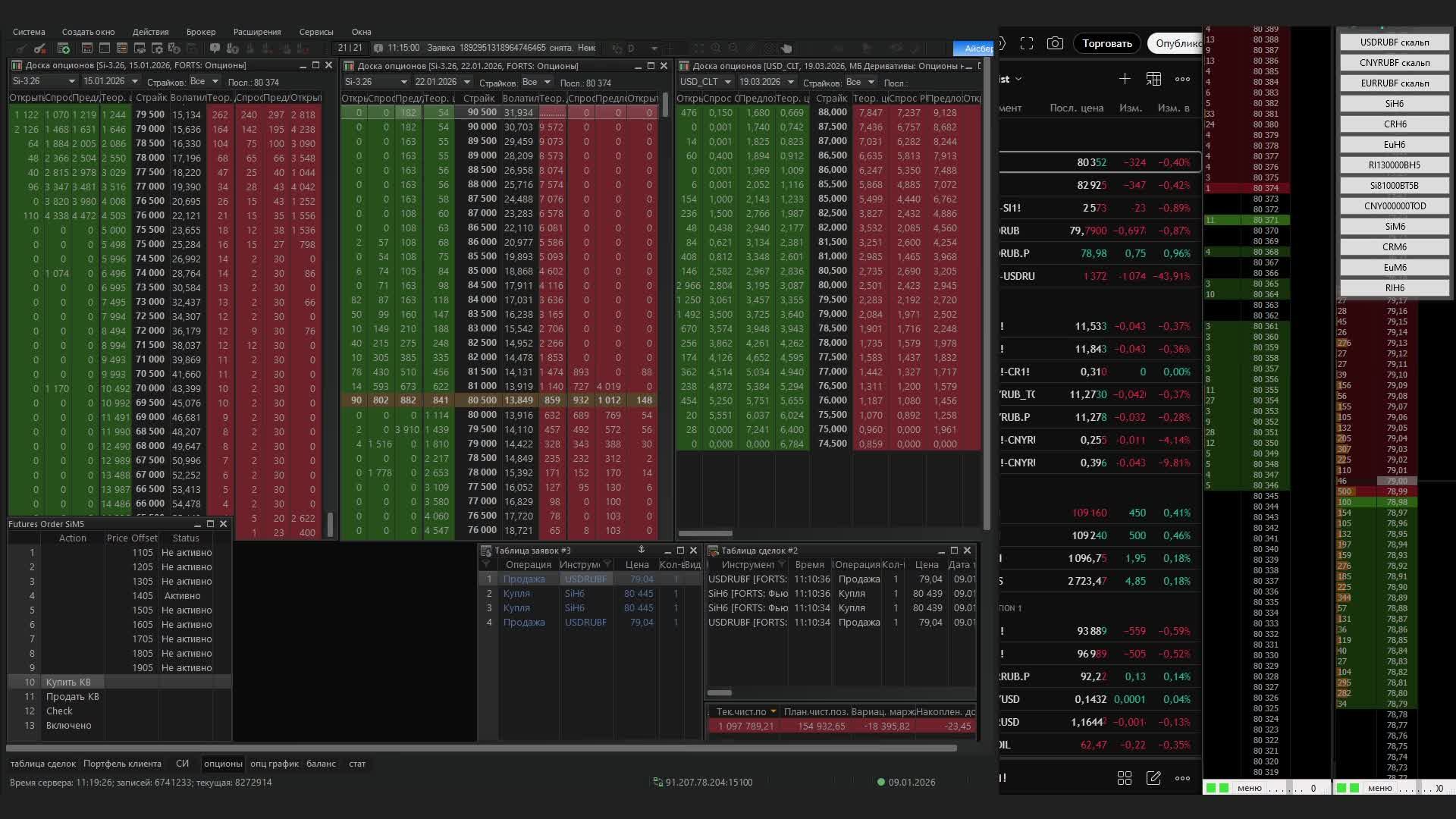Viewport: 1456px width, 819px height.
Task: Click the camera snapshot icon
Action: pos(1055,43)
